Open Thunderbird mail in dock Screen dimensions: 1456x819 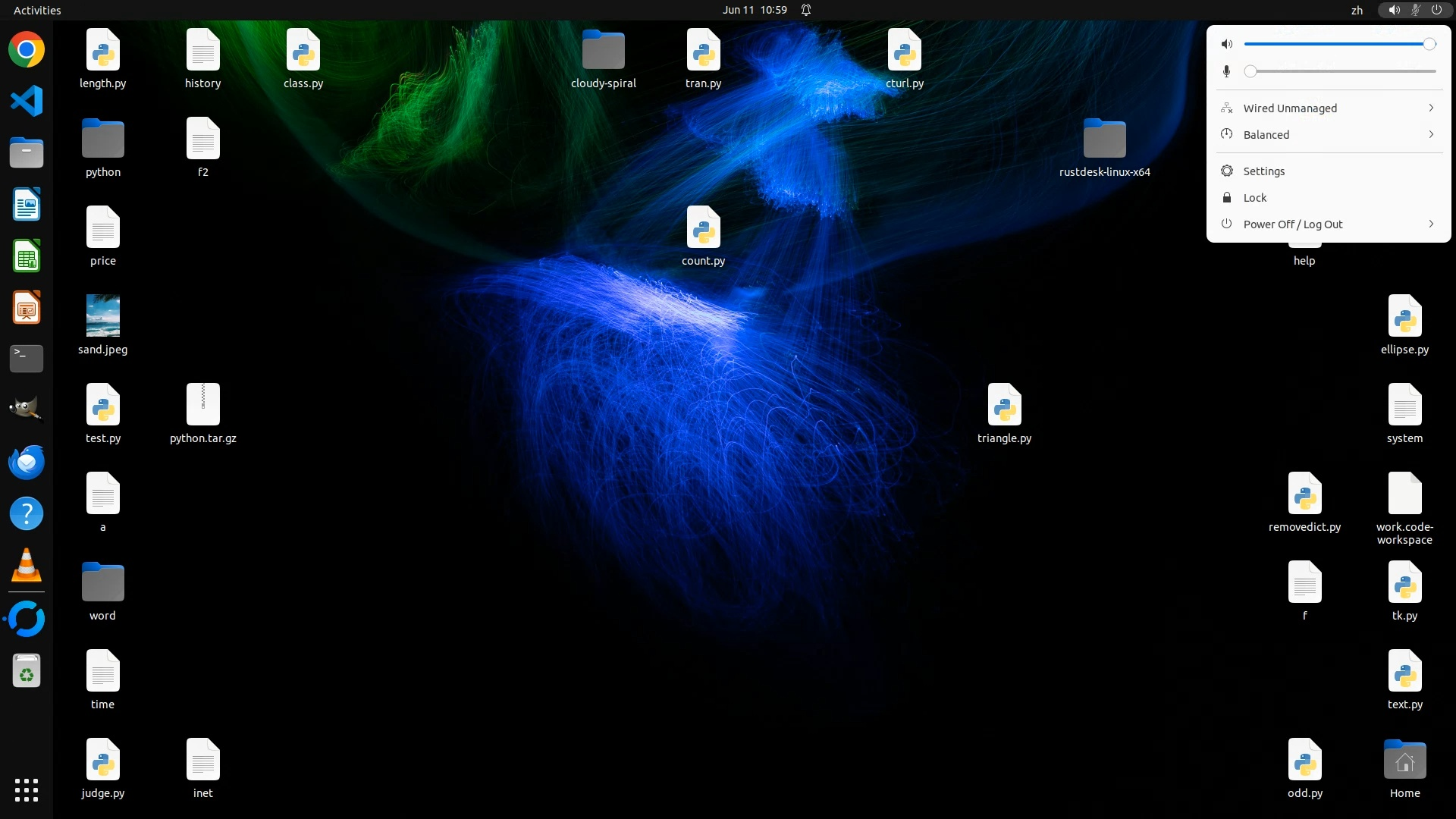click(27, 462)
